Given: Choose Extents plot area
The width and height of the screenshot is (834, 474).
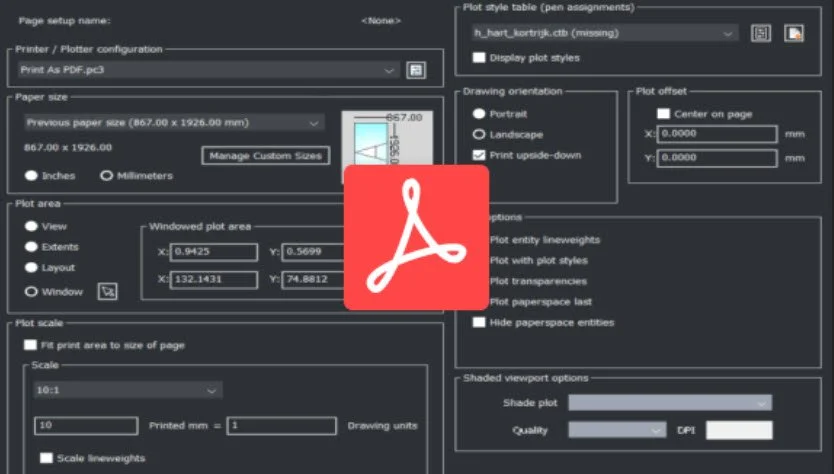Looking at the screenshot, I should click(x=31, y=247).
